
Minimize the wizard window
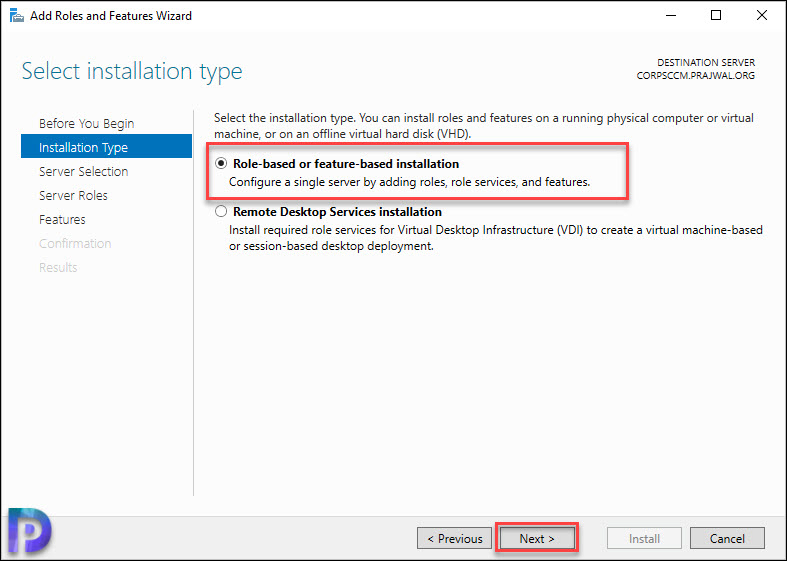point(671,16)
